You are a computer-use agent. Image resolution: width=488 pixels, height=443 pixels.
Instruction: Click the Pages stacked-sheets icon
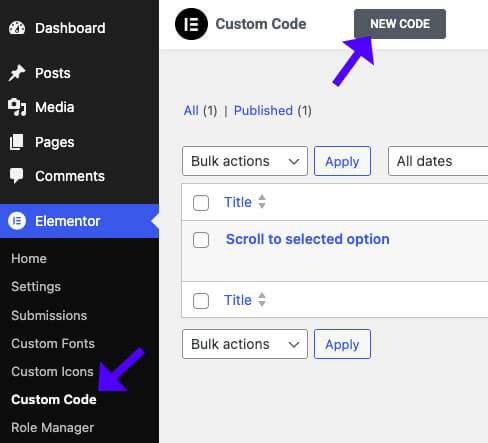click(x=16, y=142)
